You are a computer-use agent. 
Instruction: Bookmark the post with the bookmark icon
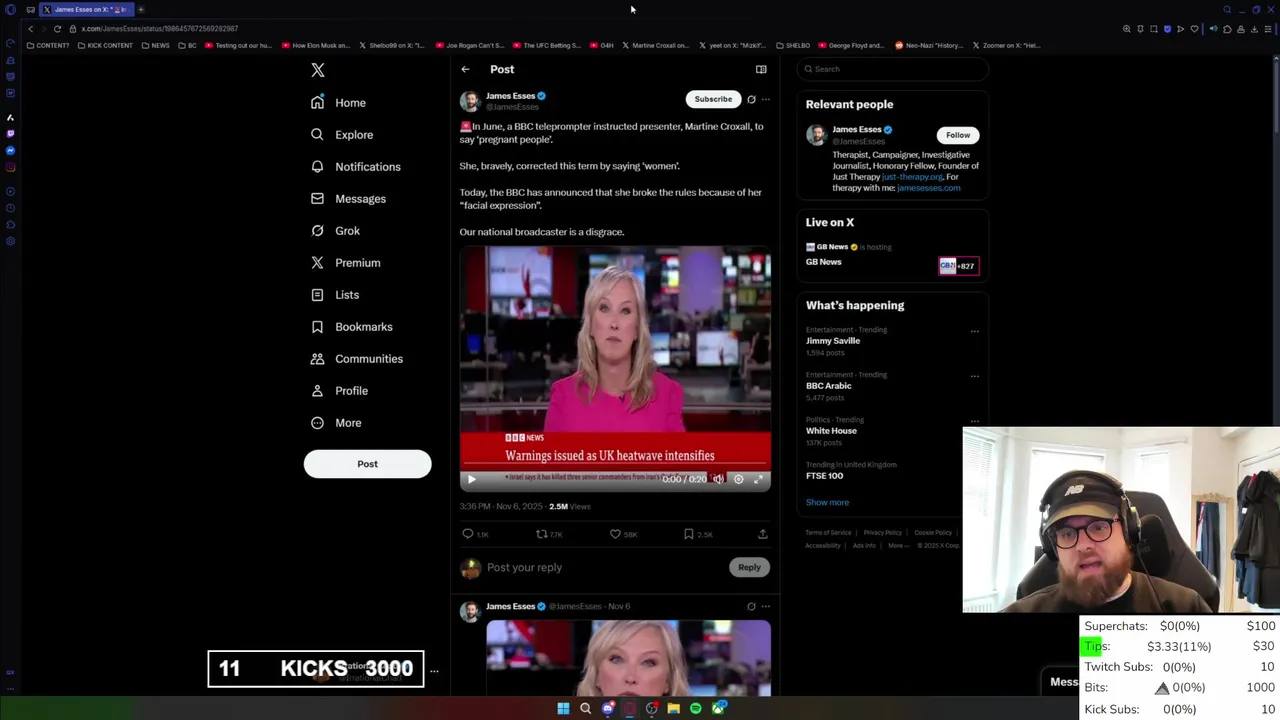[x=689, y=534]
